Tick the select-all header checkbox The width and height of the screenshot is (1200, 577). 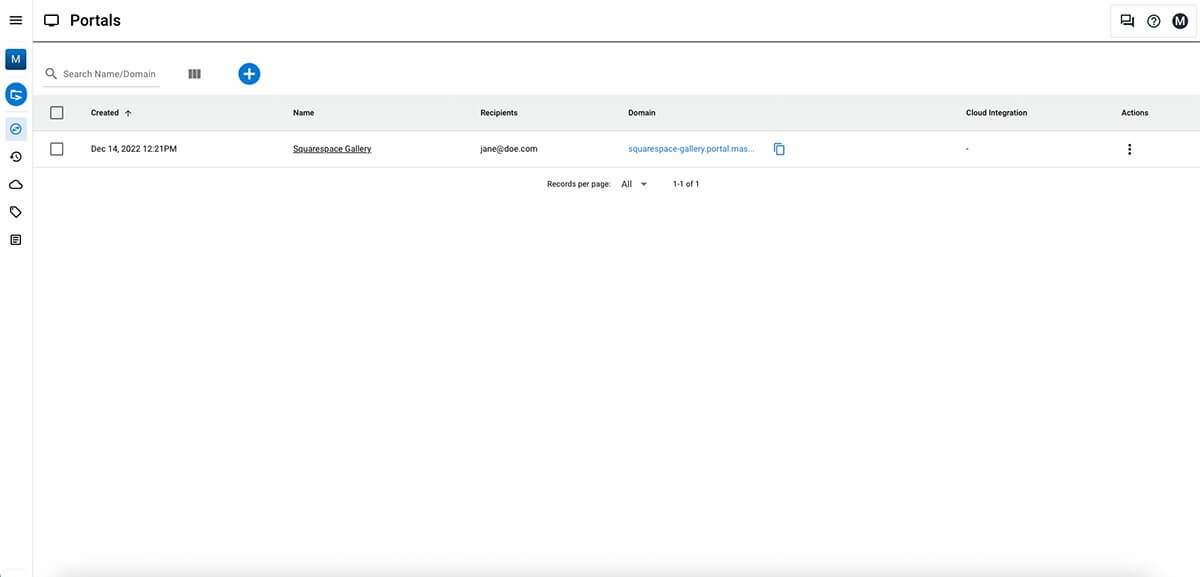click(x=57, y=113)
